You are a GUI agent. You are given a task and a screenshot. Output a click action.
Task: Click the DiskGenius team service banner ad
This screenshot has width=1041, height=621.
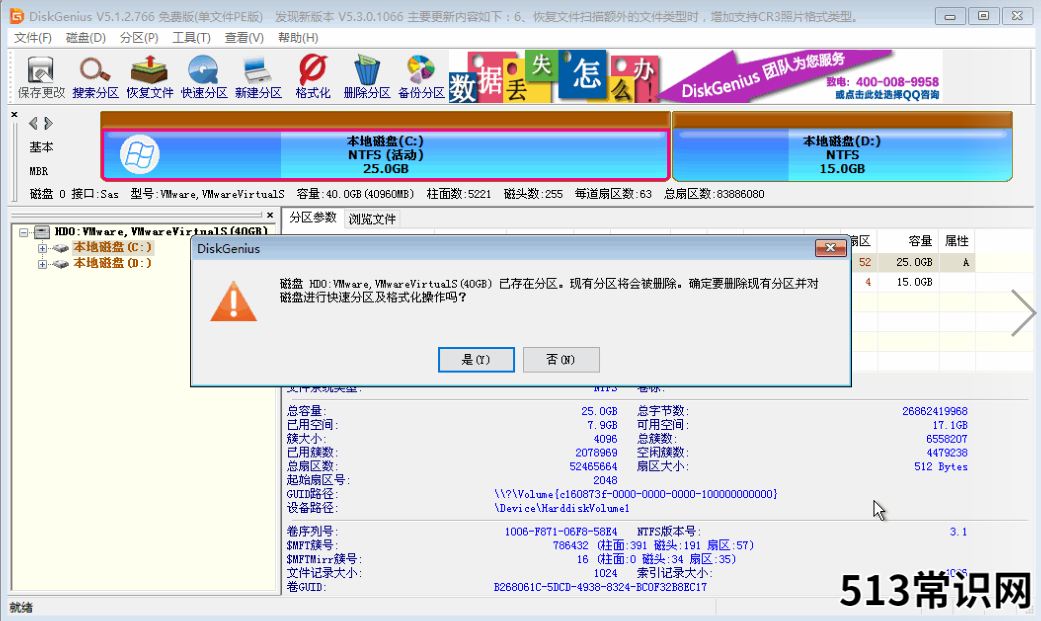coord(801,77)
